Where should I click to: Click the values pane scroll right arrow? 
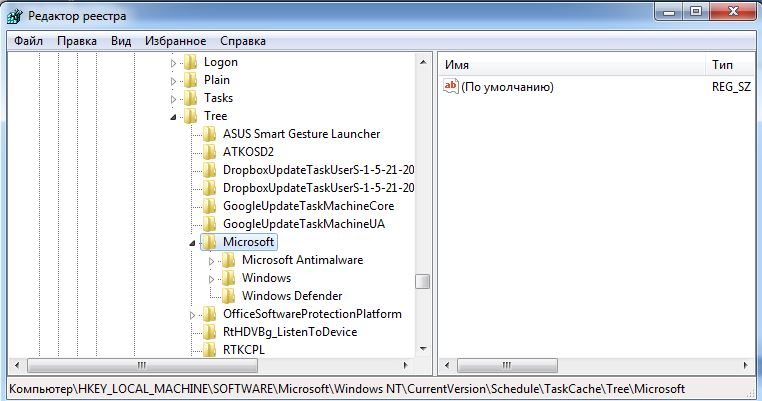pyautogui.click(x=746, y=365)
